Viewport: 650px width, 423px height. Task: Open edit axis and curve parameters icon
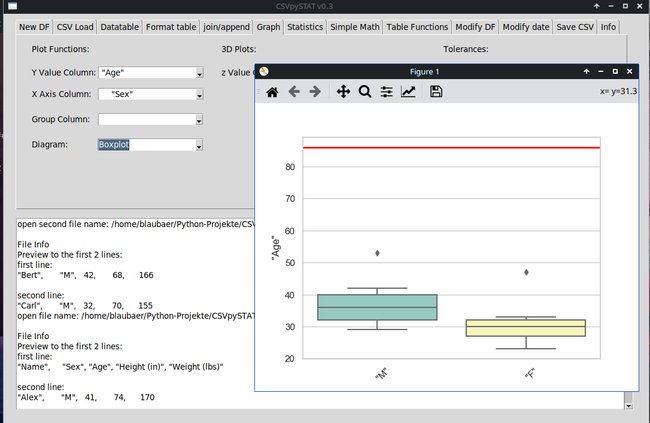(x=408, y=92)
